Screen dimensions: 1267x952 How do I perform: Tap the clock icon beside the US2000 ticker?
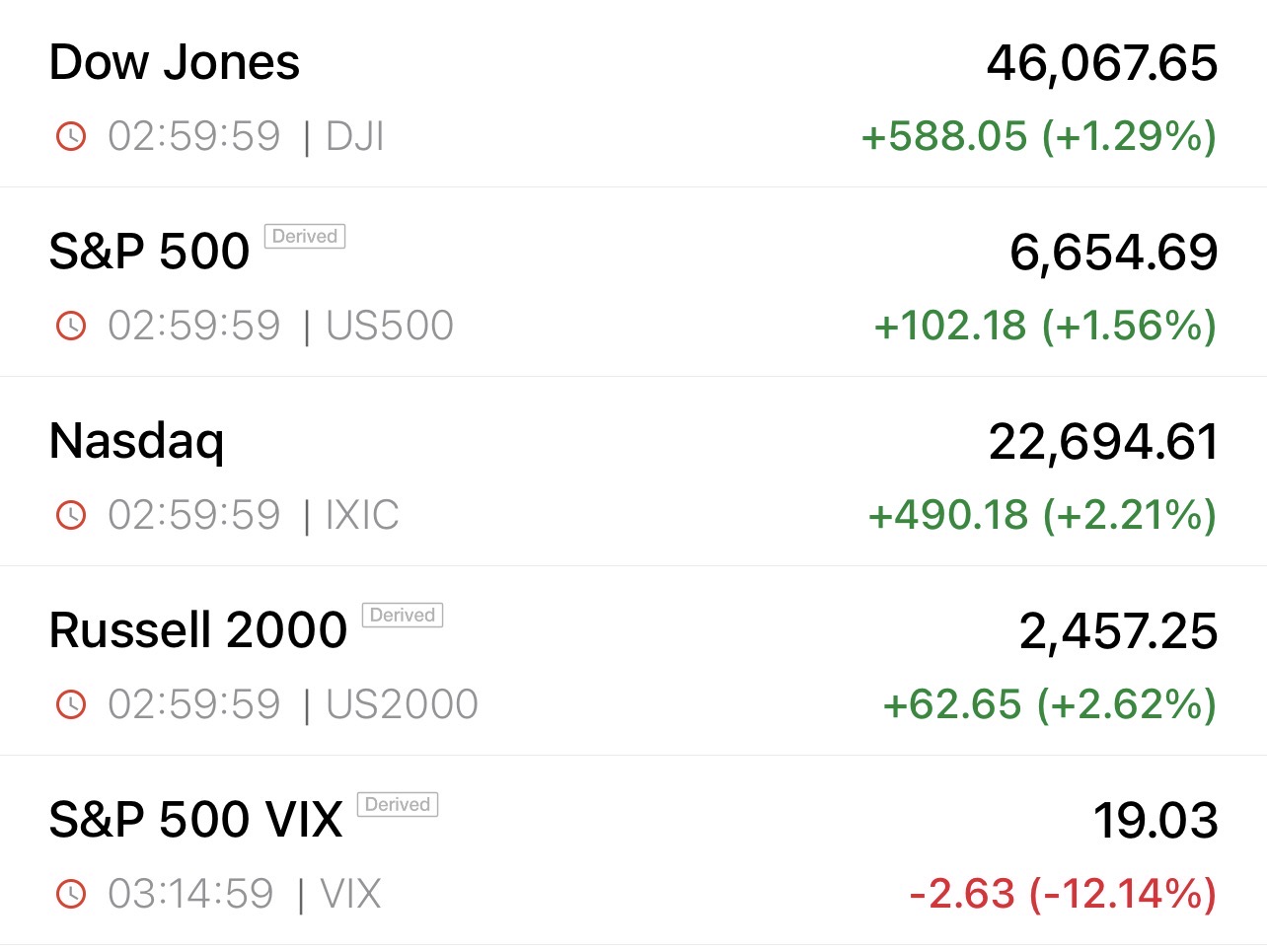[71, 704]
